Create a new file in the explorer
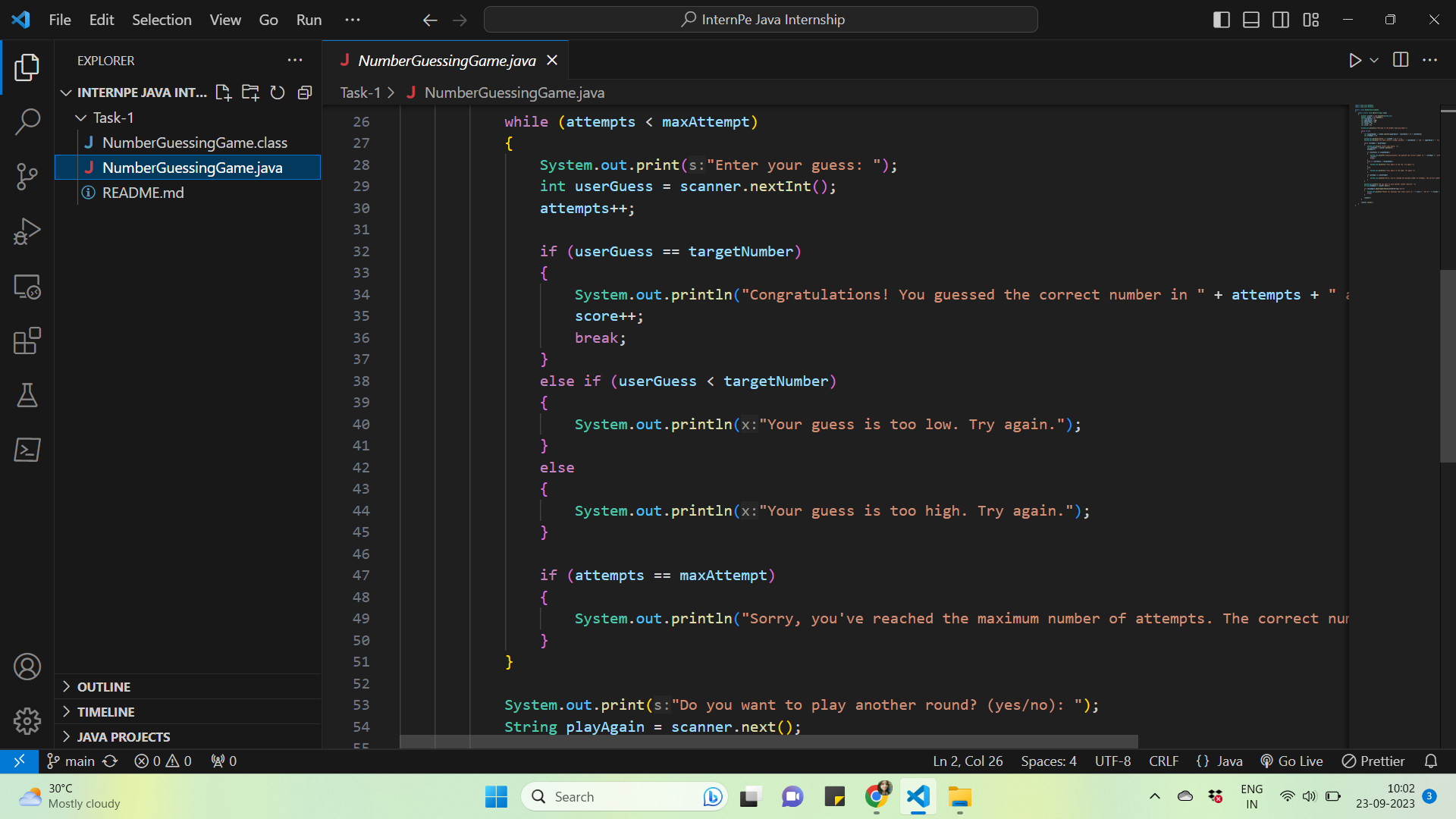 223,92
